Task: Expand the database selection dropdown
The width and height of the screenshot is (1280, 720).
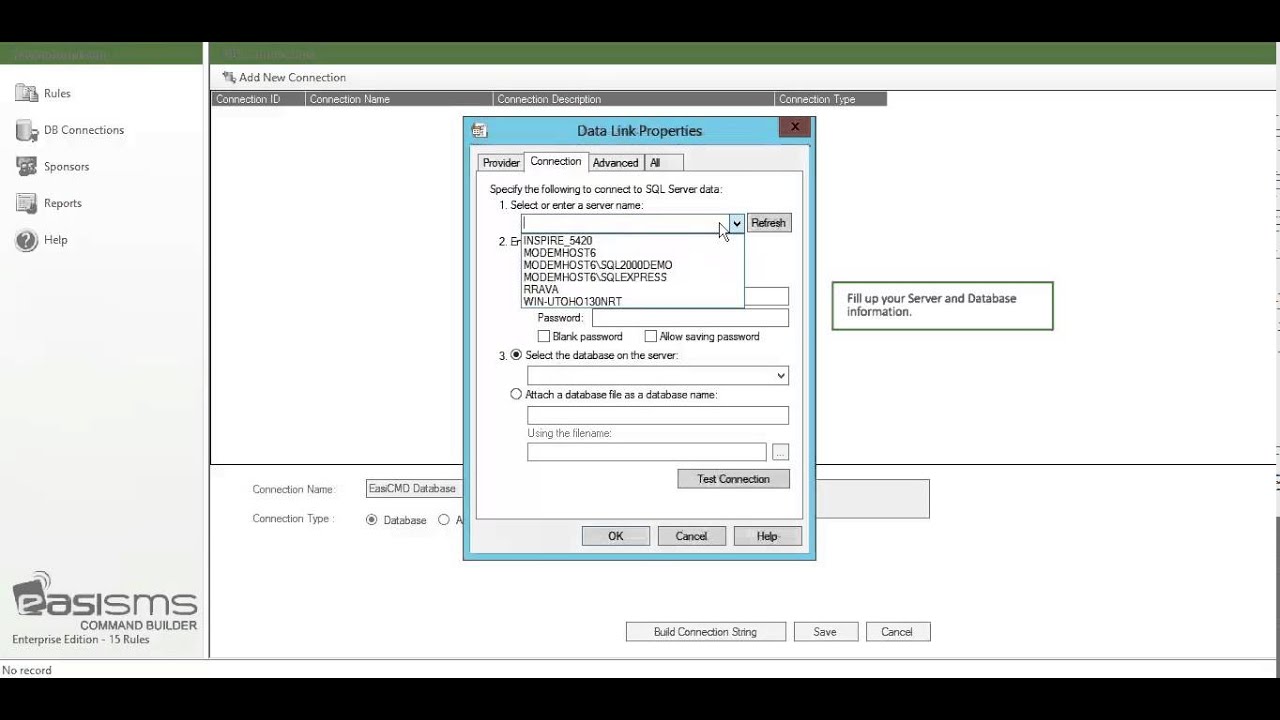Action: point(781,376)
